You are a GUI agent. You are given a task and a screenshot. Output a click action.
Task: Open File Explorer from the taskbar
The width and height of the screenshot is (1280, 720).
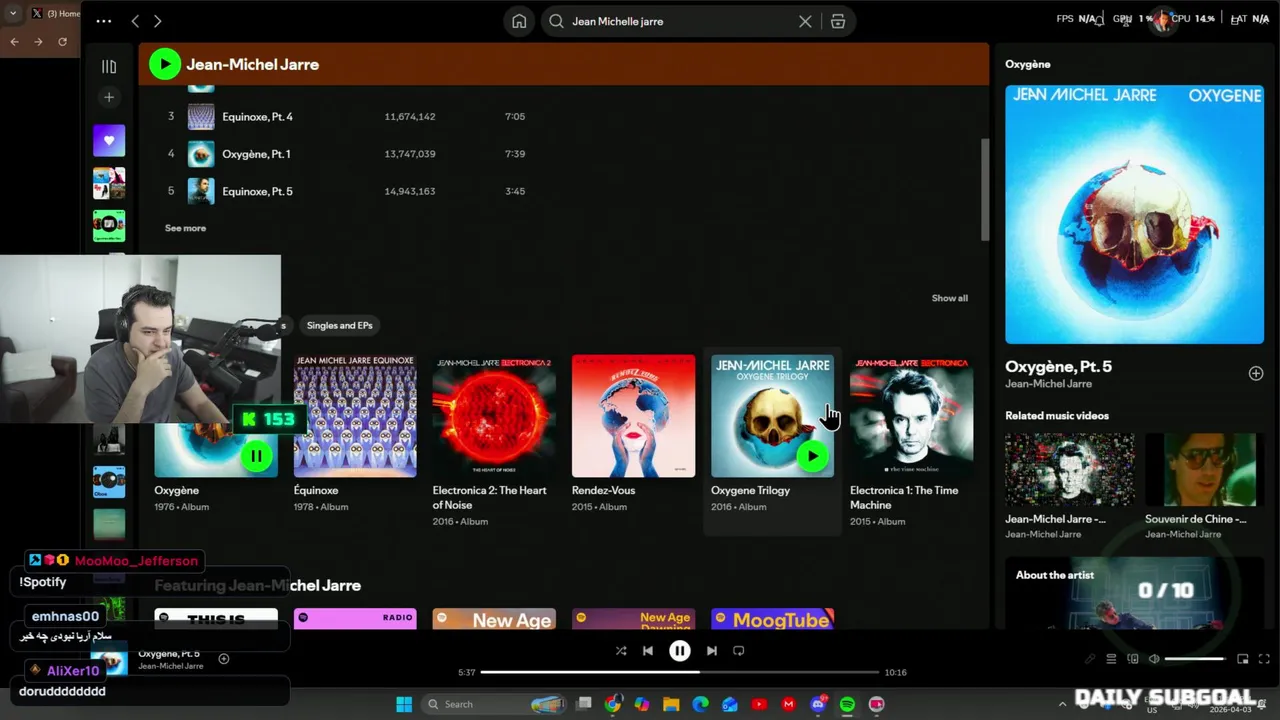[x=672, y=704]
